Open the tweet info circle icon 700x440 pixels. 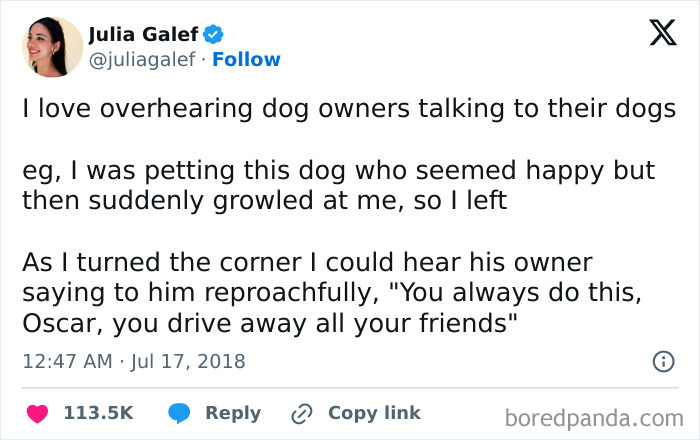pos(663,361)
